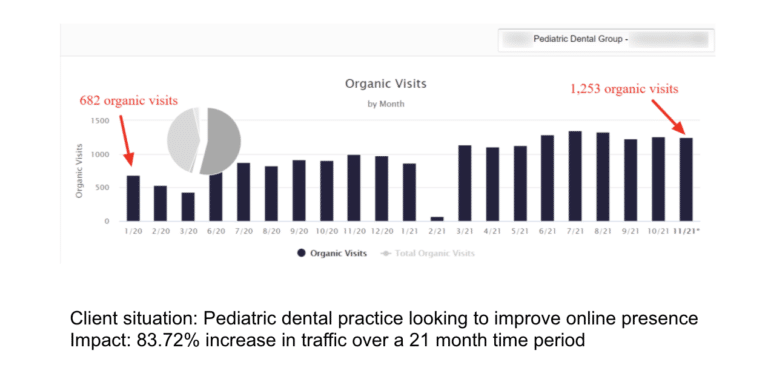768x385 pixels.
Task: Click the 10/21 x-axis label
Action: coord(658,231)
